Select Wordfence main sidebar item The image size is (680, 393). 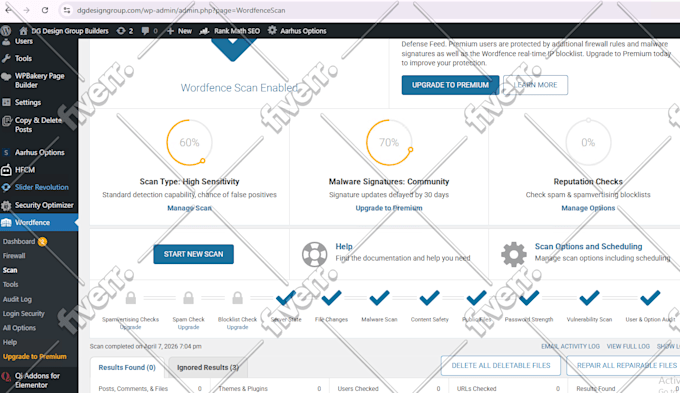[x=39, y=222]
